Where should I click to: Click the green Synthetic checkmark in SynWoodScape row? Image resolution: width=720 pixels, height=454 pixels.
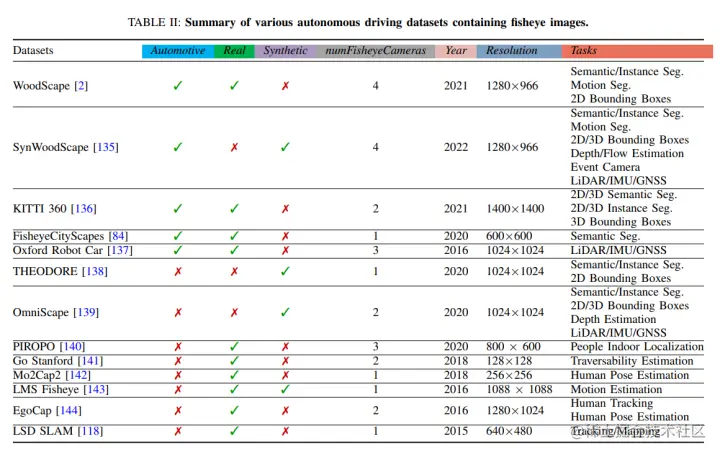285,147
